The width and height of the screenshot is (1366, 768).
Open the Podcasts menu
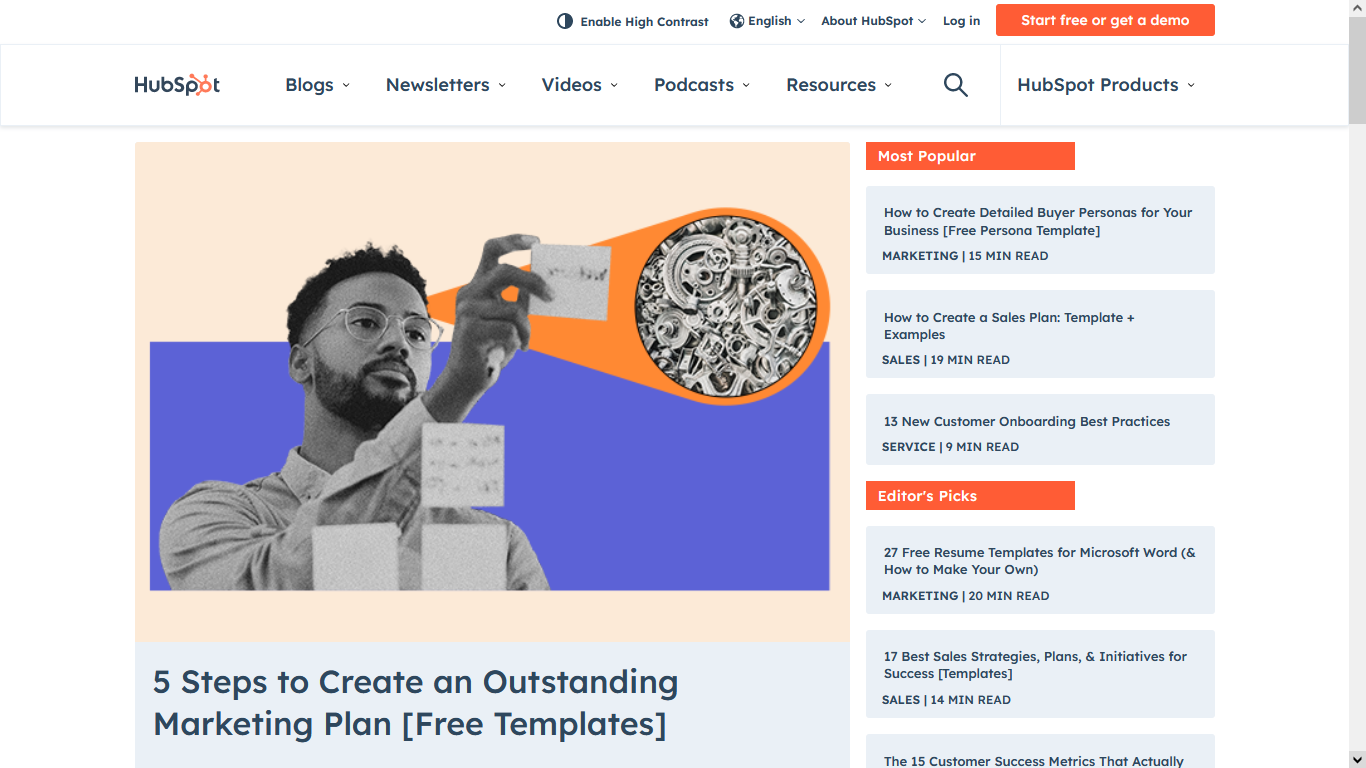point(702,85)
